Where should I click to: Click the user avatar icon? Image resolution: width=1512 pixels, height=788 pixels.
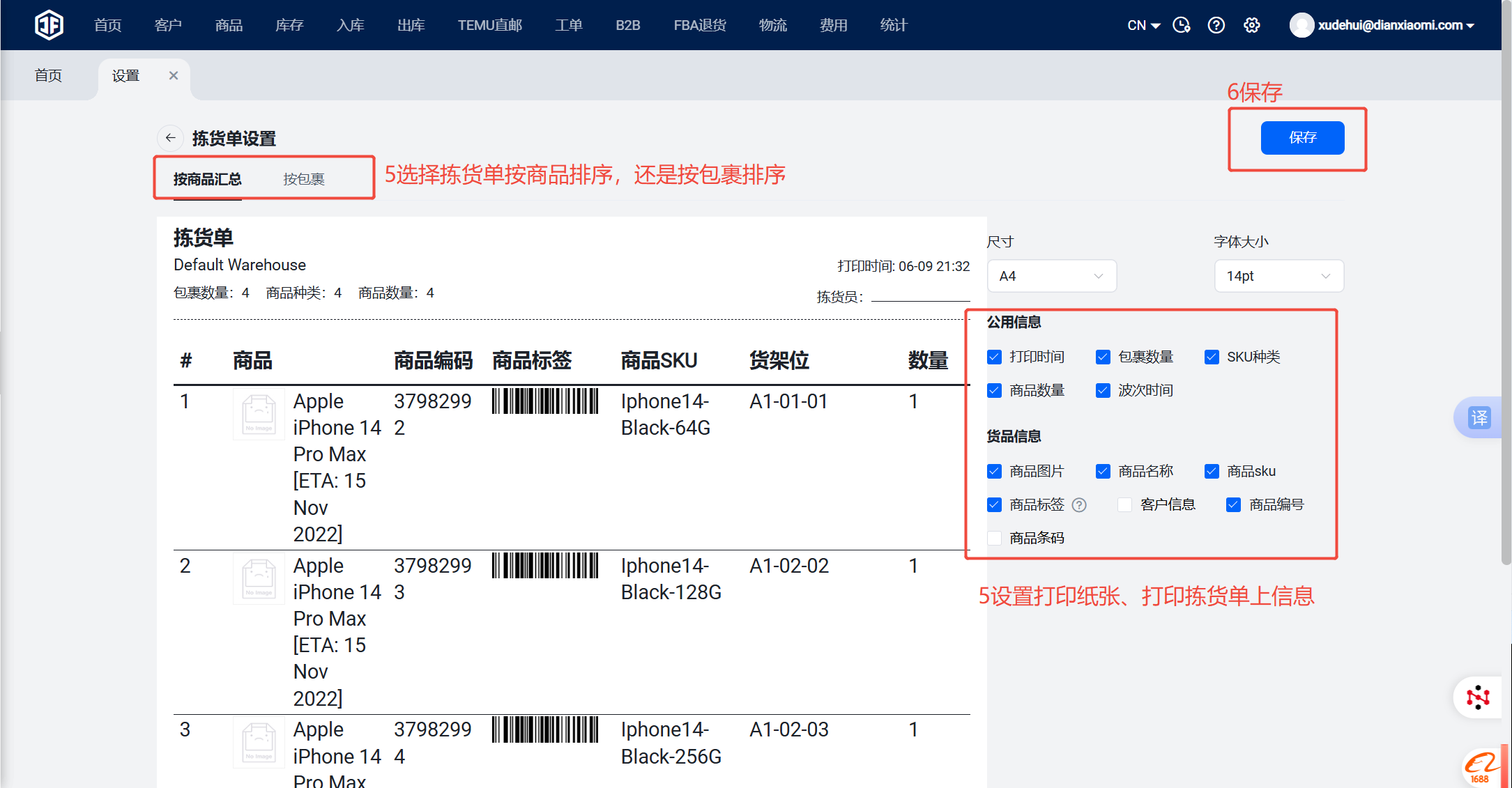(1301, 25)
